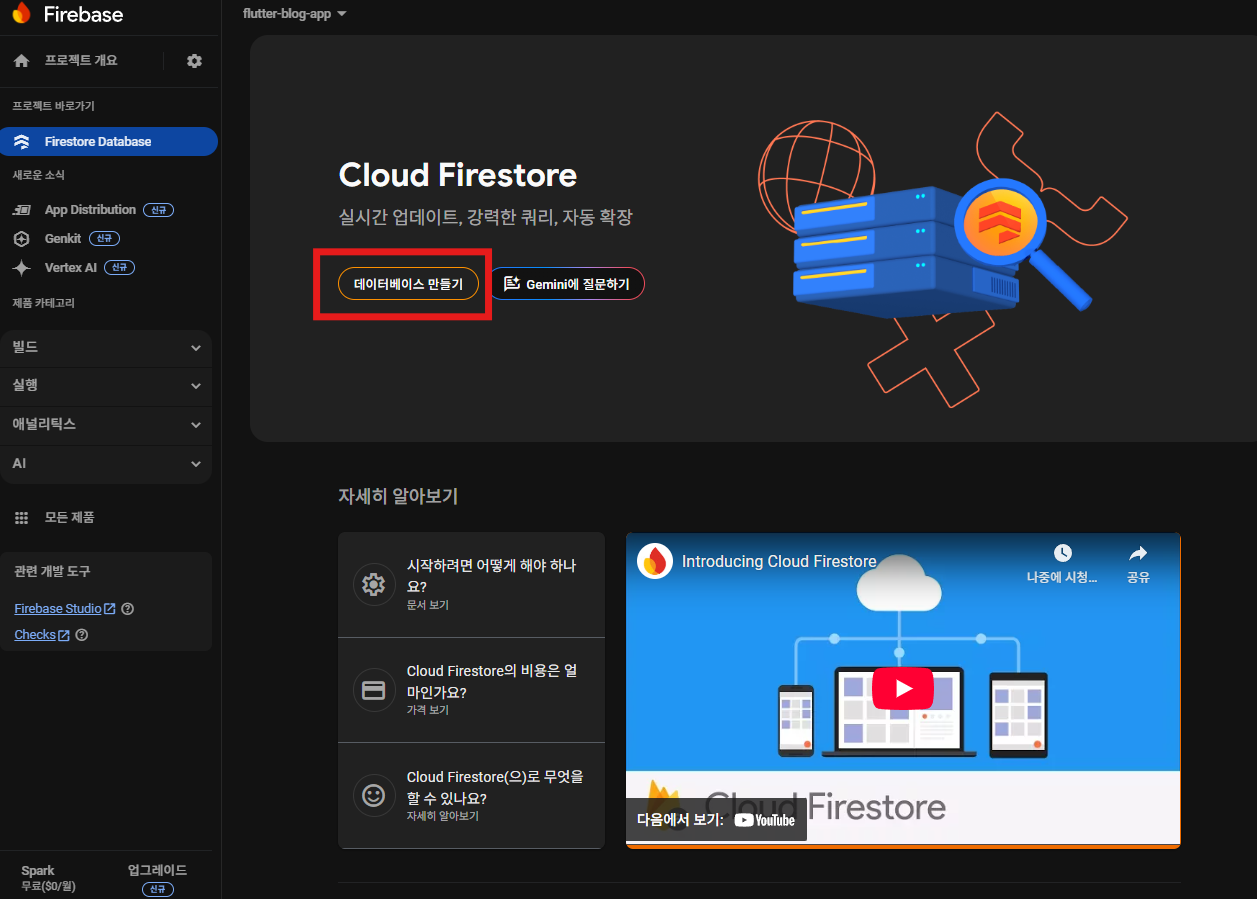
Task: Expand the 실행 category
Action: pyautogui.click(x=106, y=386)
